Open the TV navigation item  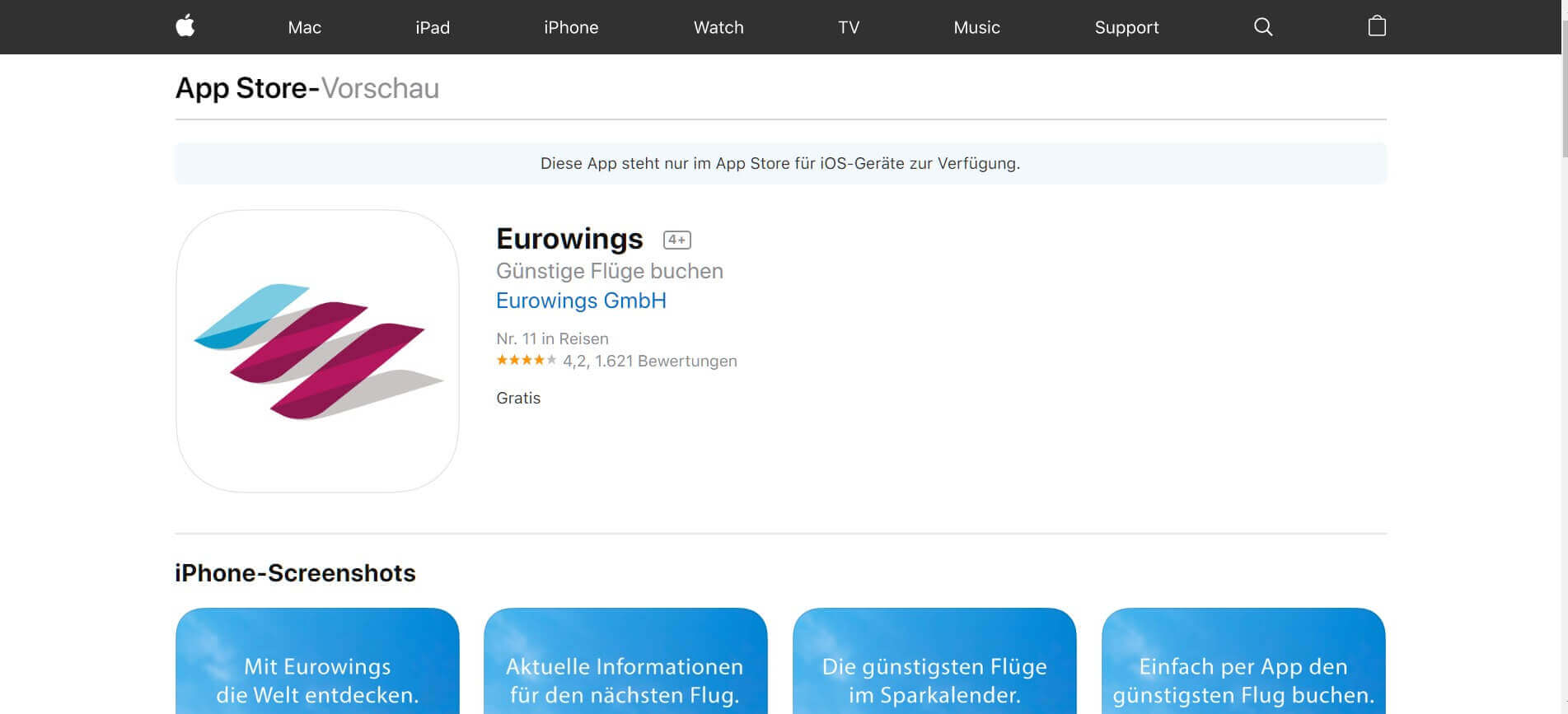849,27
